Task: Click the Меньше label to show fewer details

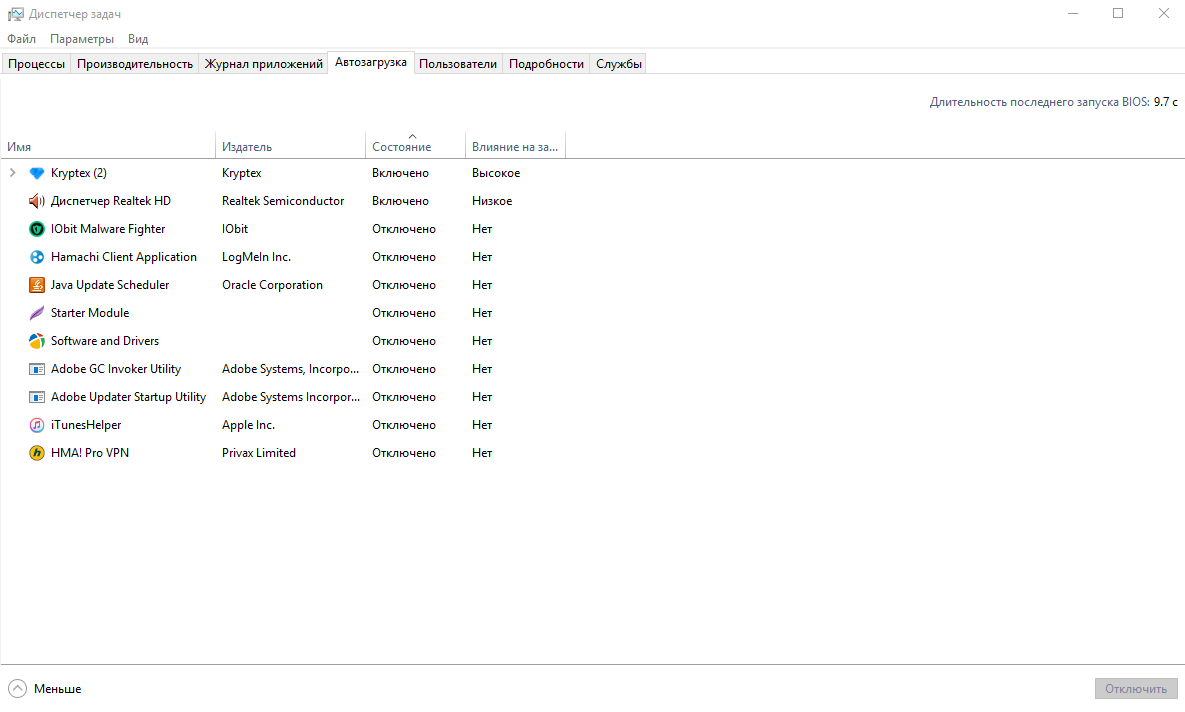Action: [57, 689]
